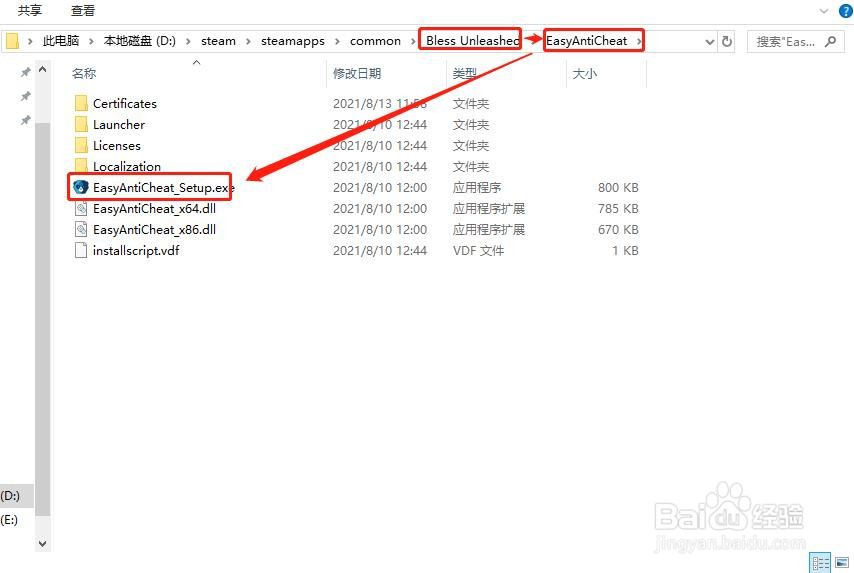Click VDF 文件 type cell
854x573 pixels.
pyautogui.click(x=478, y=251)
